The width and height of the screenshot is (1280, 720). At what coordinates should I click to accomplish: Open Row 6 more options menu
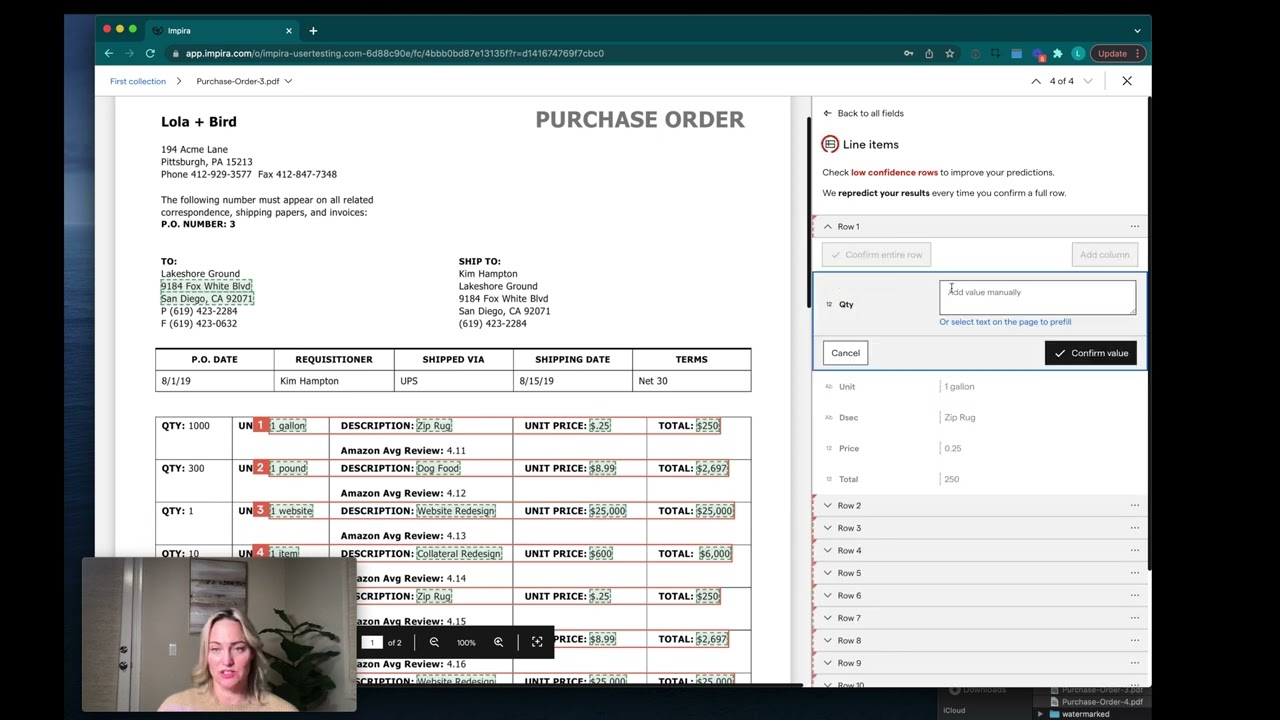pyautogui.click(x=1134, y=595)
